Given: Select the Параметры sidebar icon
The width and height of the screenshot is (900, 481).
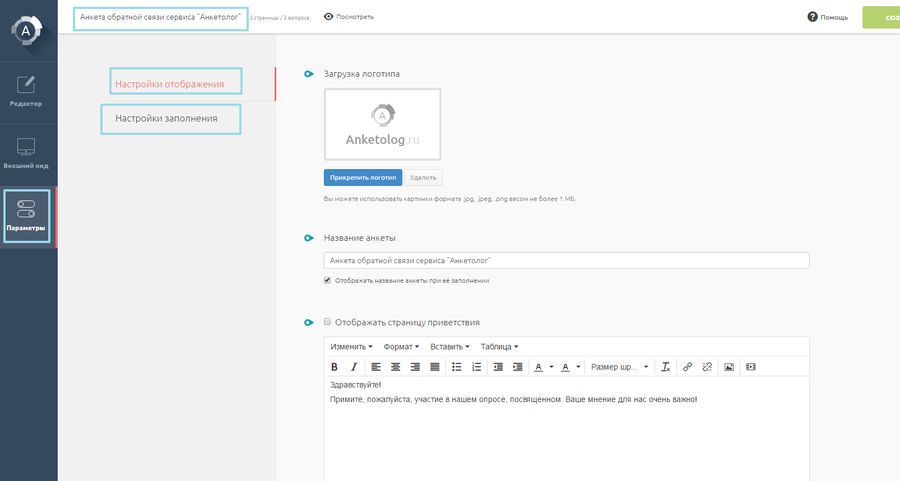Looking at the screenshot, I should point(26,216).
